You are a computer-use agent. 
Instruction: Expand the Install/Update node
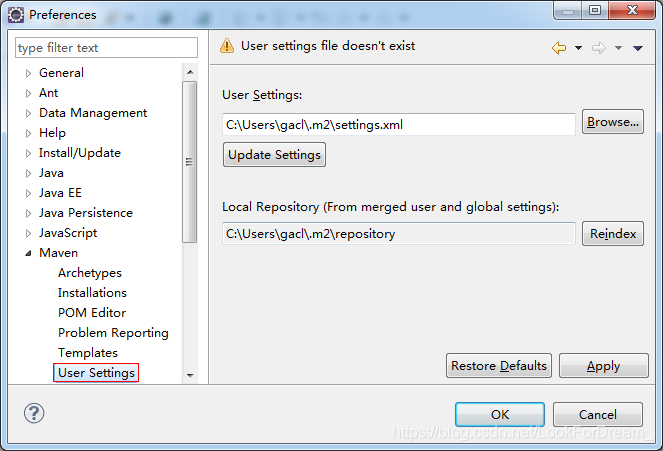point(28,153)
